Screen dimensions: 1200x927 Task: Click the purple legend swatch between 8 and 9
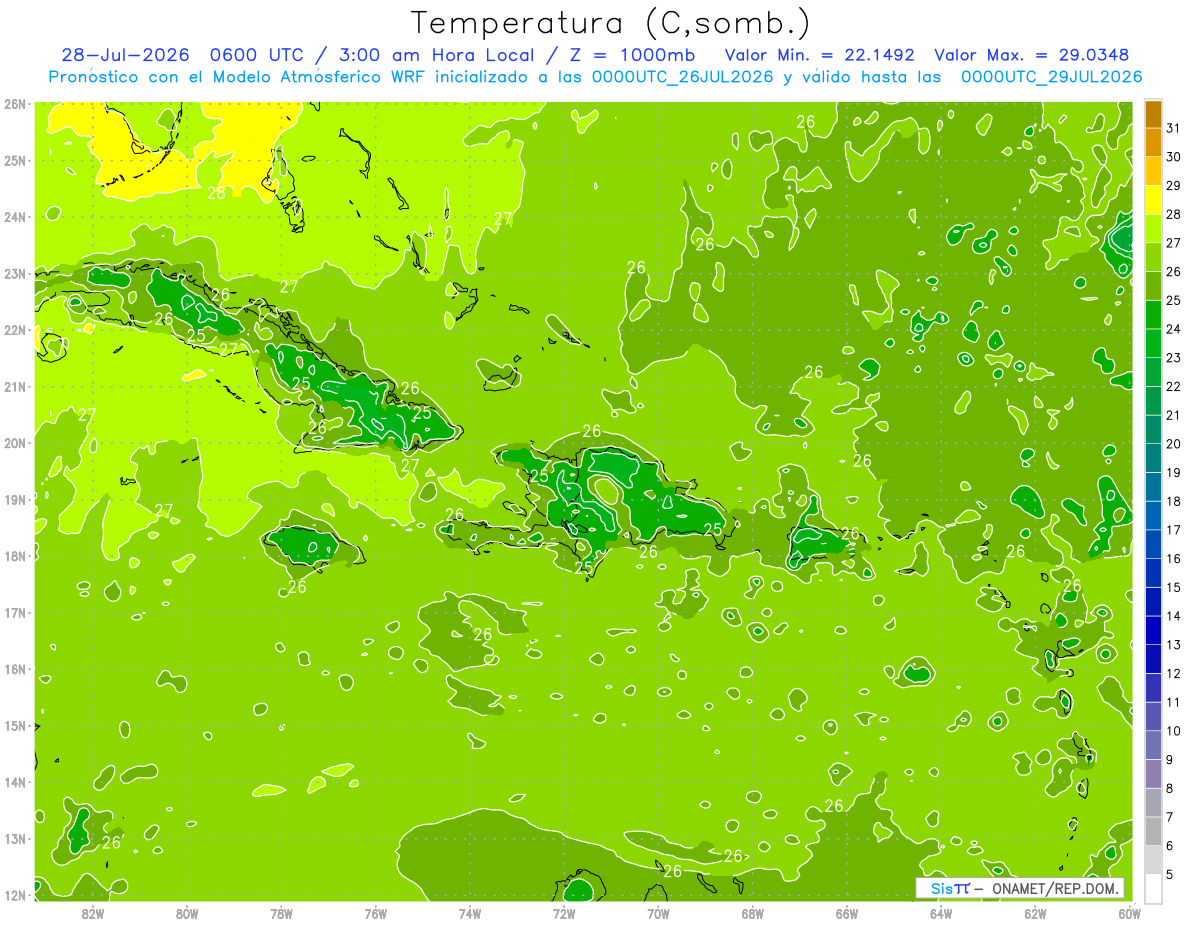[1154, 774]
